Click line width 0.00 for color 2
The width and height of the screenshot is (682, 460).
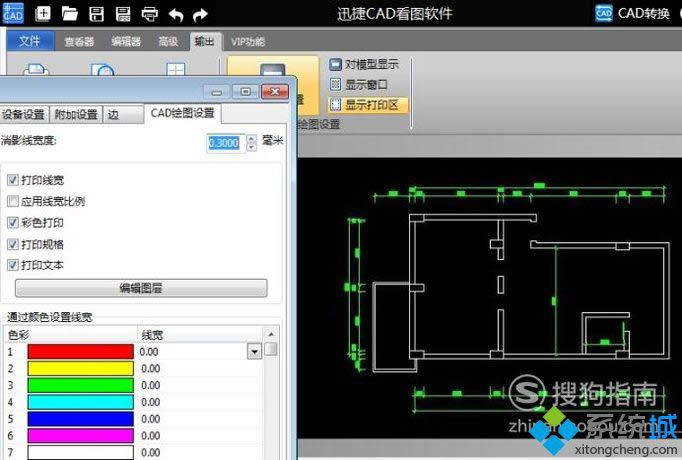[150, 369]
